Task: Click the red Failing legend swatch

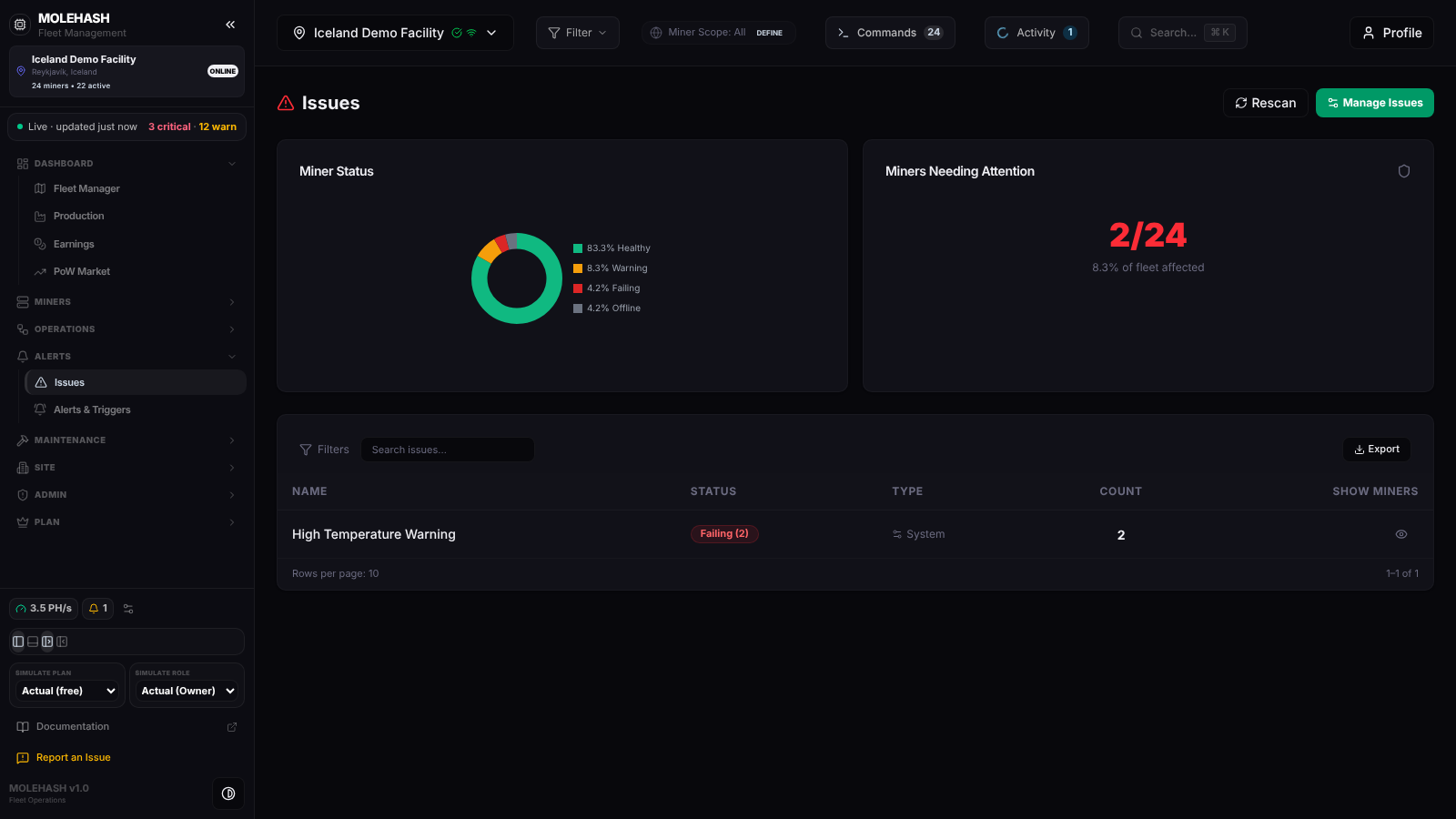Action: [578, 288]
